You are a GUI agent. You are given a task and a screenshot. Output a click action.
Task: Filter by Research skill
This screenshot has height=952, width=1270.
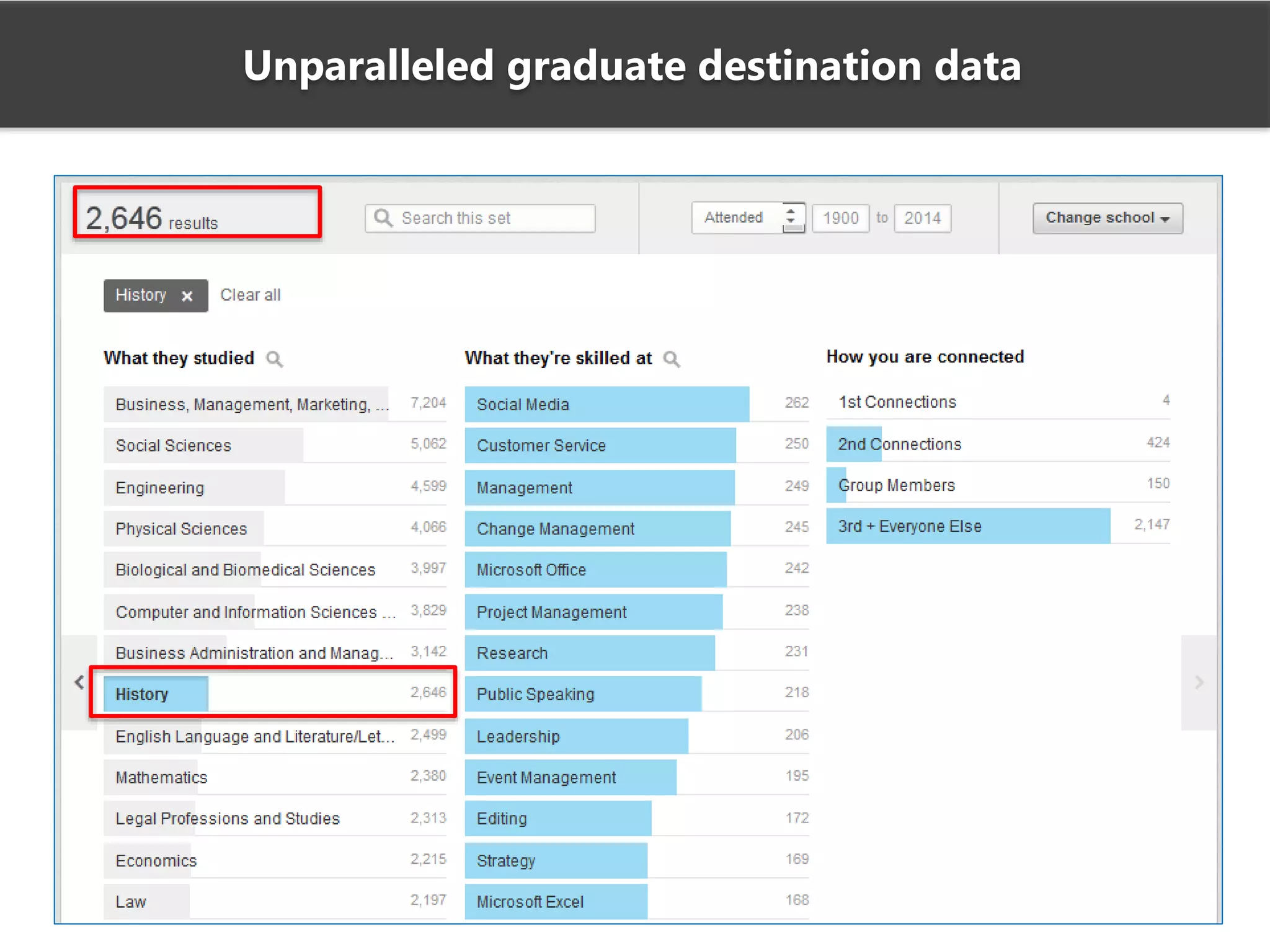[637, 652]
